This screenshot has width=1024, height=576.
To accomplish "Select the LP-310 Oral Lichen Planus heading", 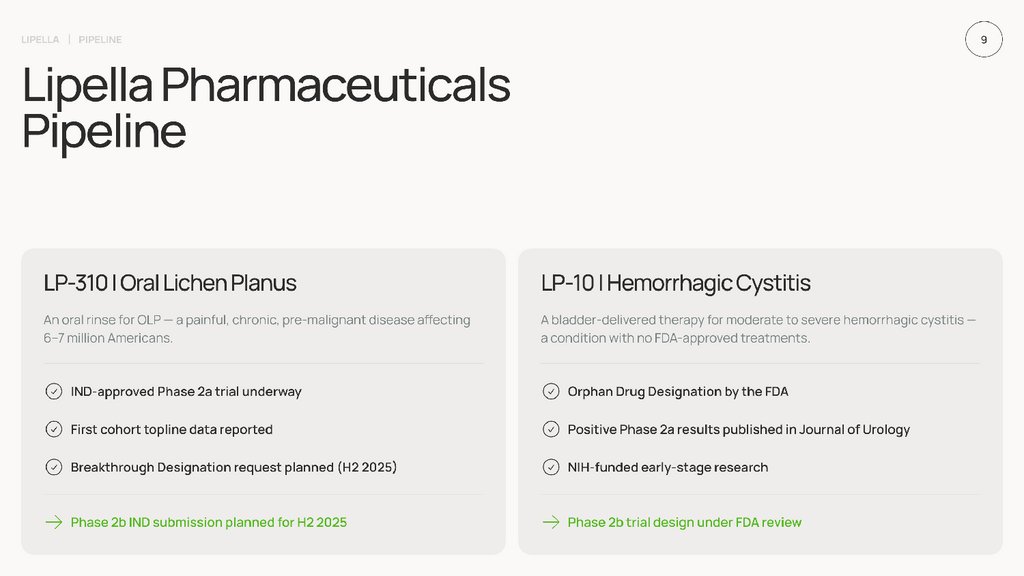I will pyautogui.click(x=170, y=283).
